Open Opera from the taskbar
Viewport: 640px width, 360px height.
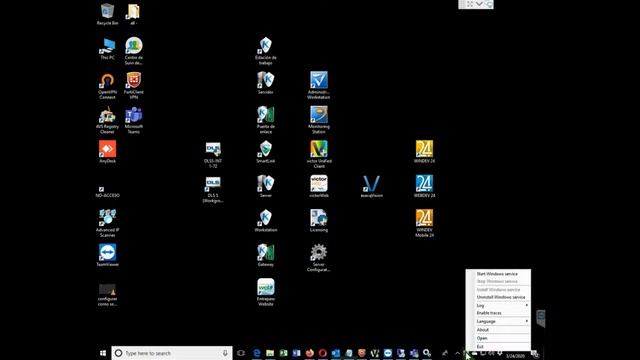click(x=322, y=353)
